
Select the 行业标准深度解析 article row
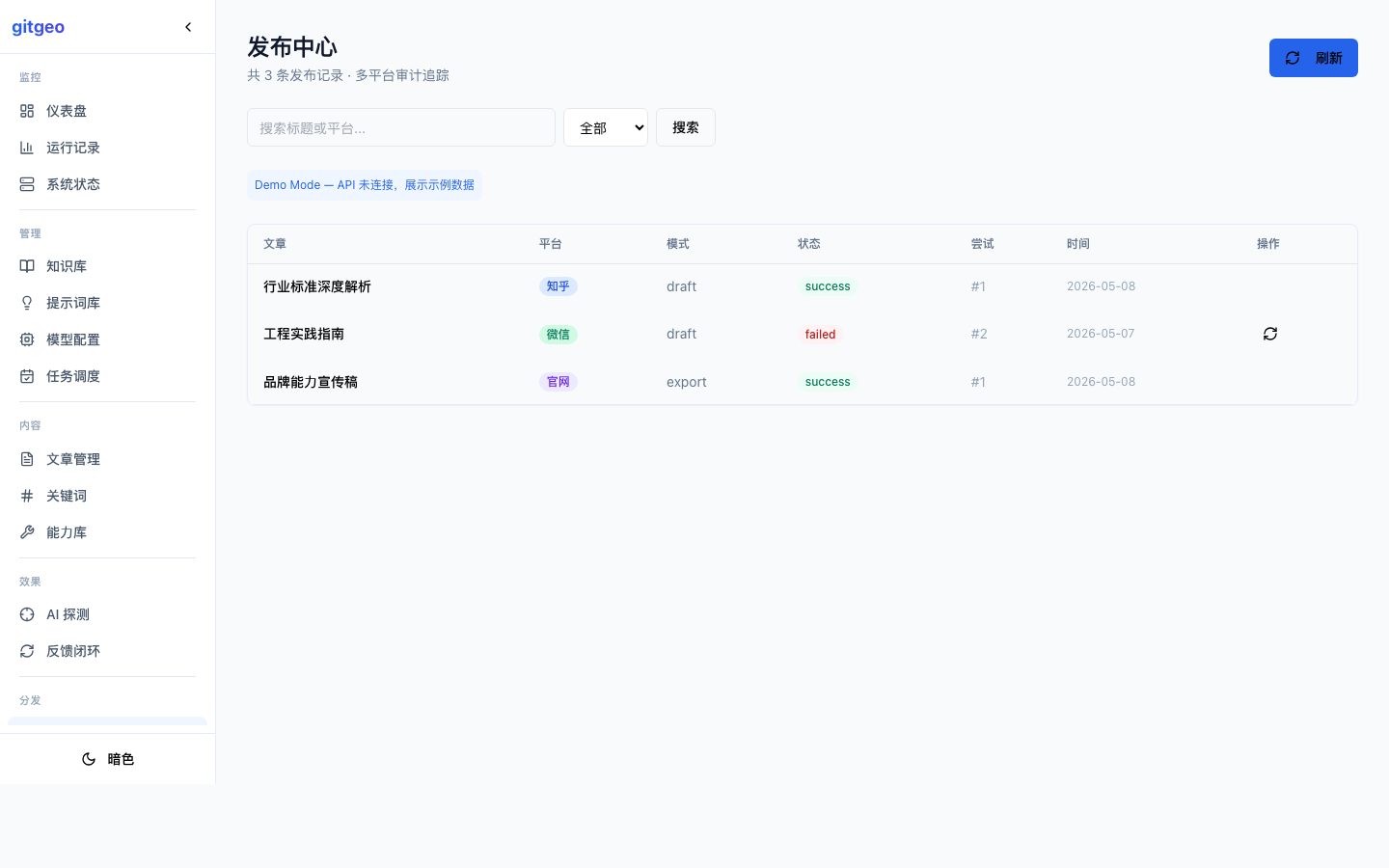coord(803,286)
